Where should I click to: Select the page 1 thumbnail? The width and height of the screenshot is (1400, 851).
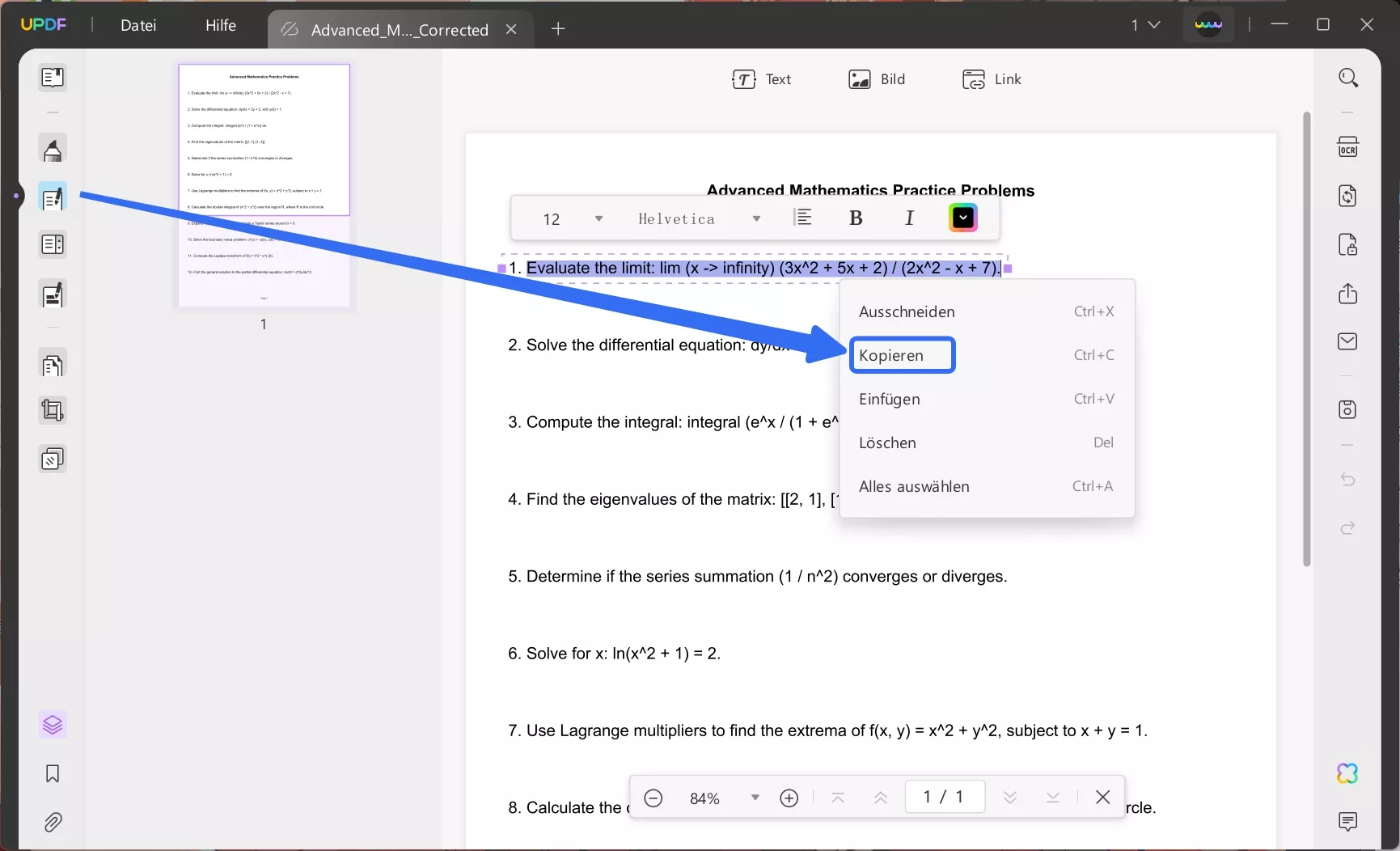[264, 186]
